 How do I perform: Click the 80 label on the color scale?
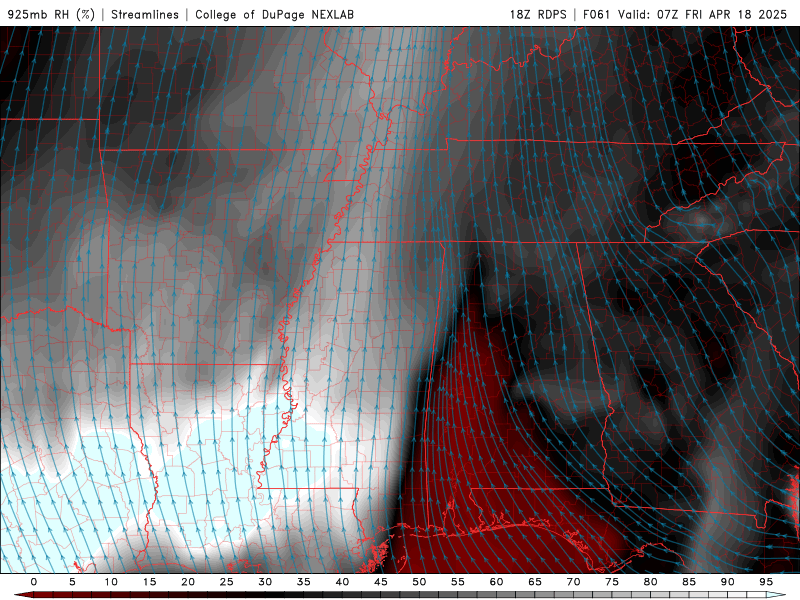(651, 582)
